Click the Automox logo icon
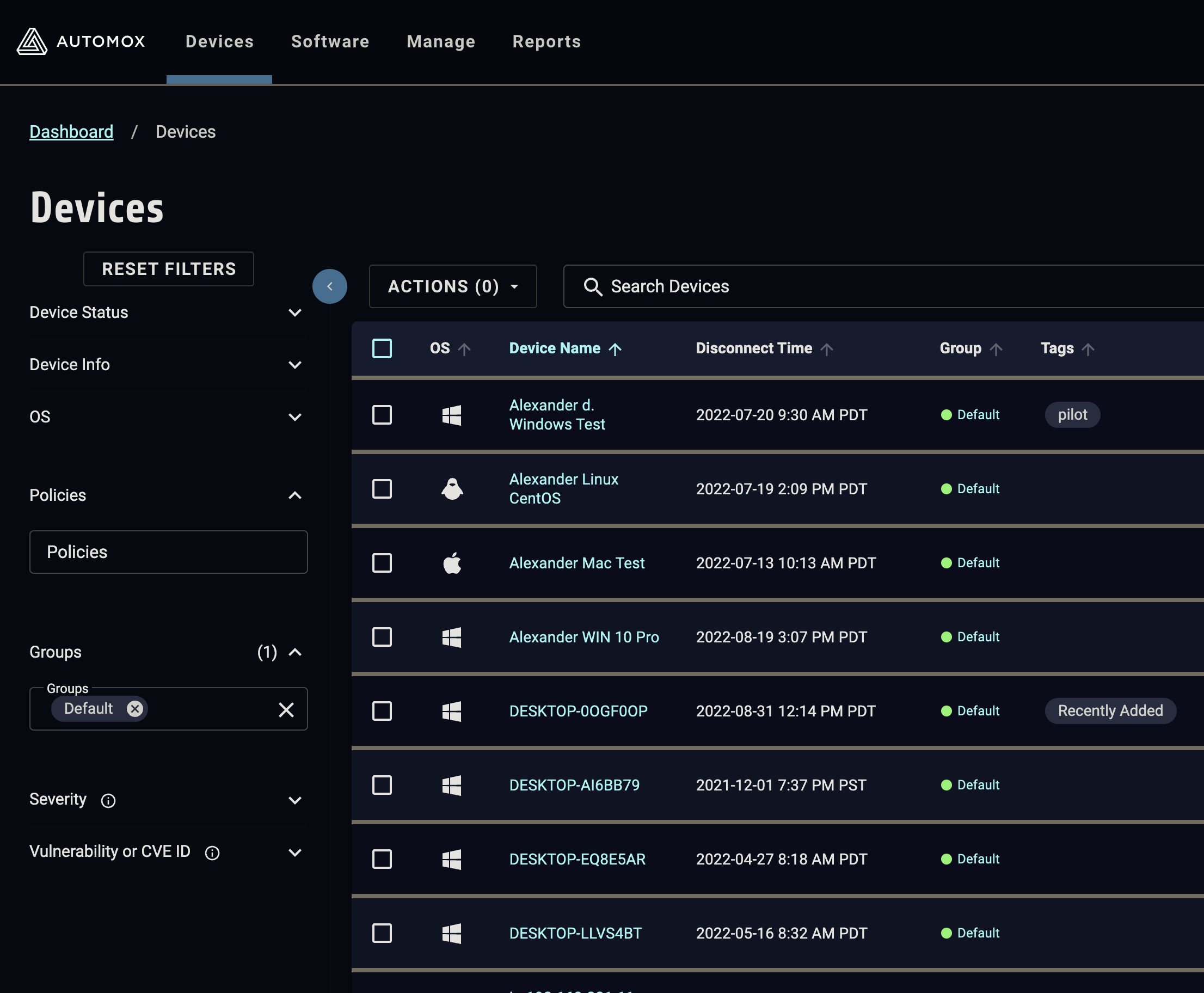The height and width of the screenshot is (993, 1204). point(32,41)
